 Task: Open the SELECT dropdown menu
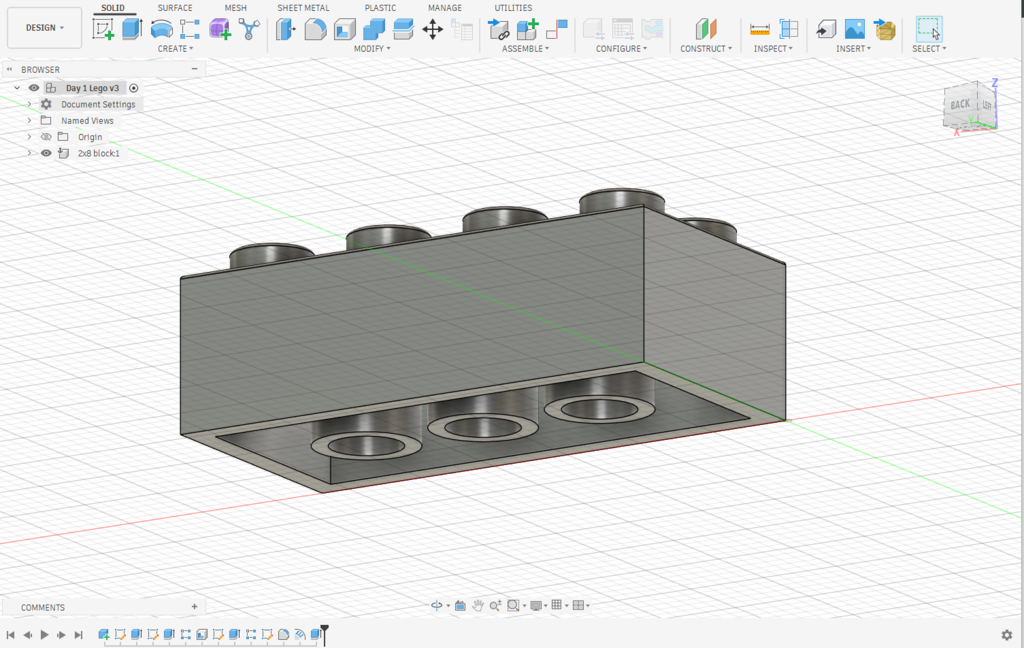929,48
